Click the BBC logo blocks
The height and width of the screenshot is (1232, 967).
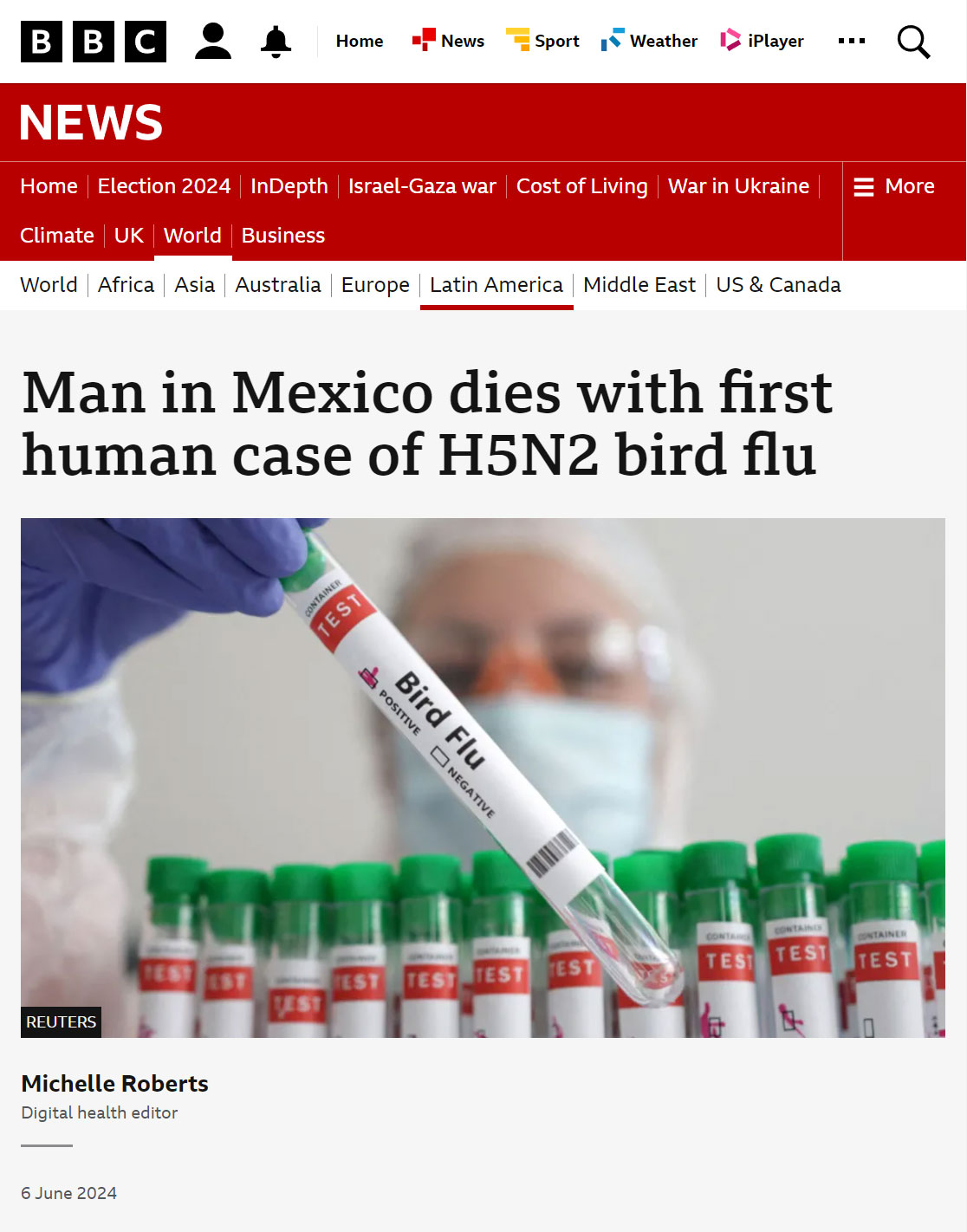94,42
